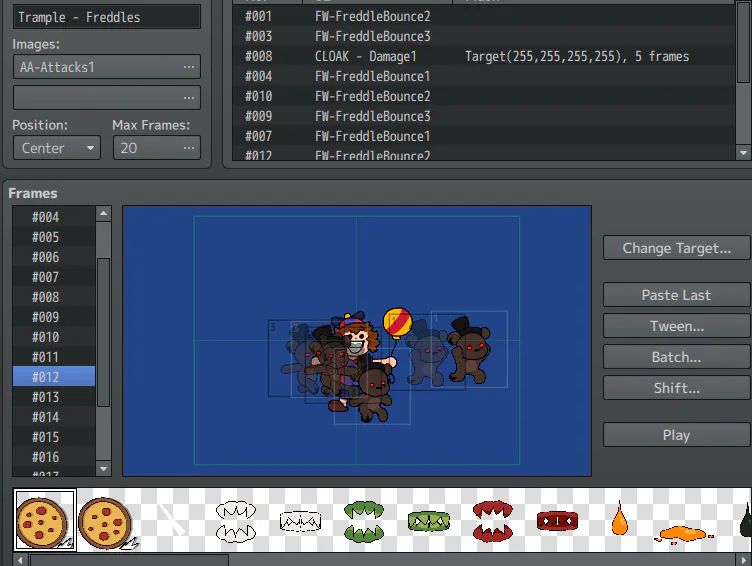Click the Frames list scrollbar thumb
Viewport: 752px width, 566px height.
click(104, 332)
